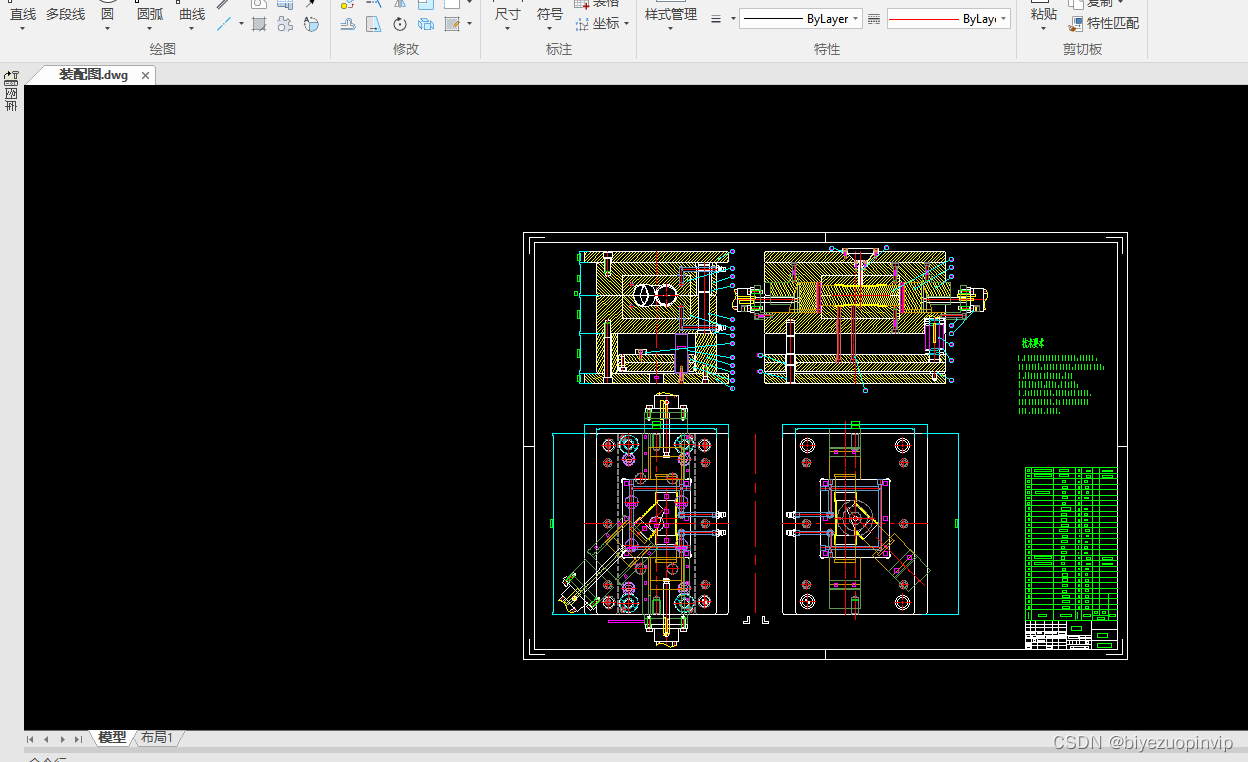Switch to the 布局1 layout tab
1248x762 pixels.
point(156,738)
